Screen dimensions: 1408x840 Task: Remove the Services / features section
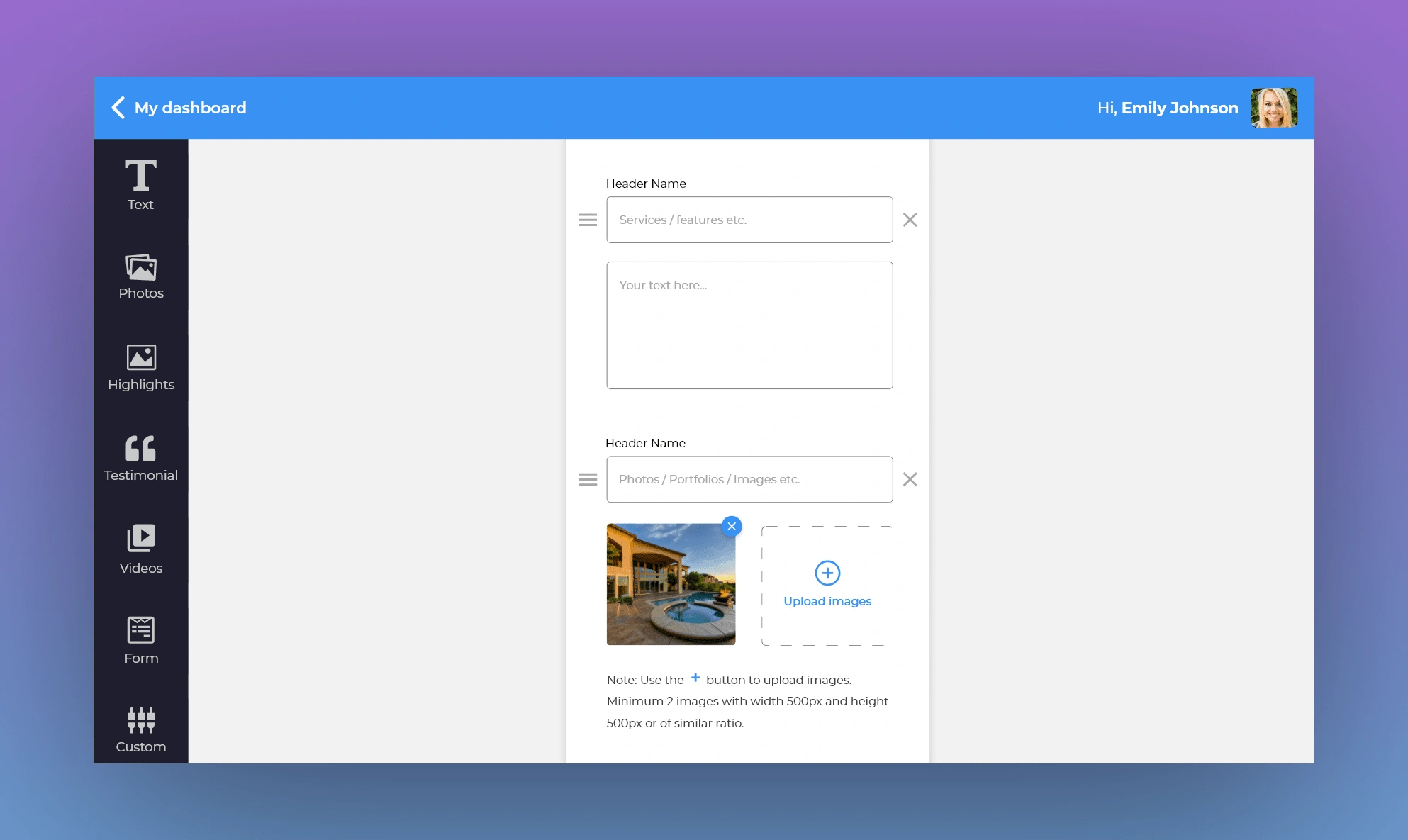click(x=910, y=220)
